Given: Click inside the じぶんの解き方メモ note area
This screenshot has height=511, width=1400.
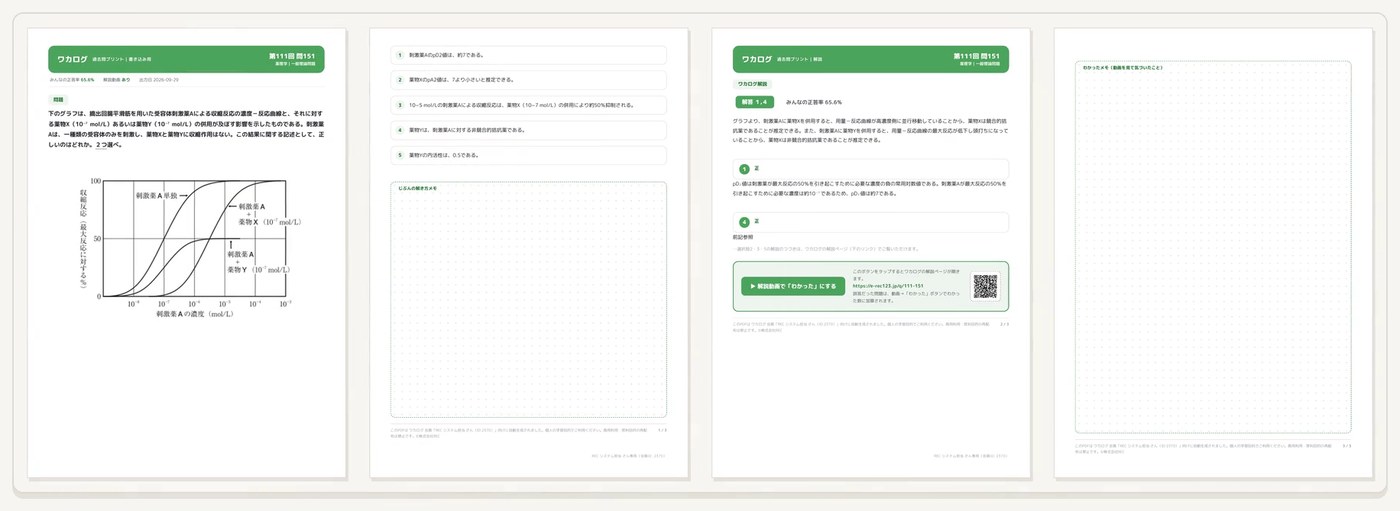Looking at the screenshot, I should pos(529,300).
